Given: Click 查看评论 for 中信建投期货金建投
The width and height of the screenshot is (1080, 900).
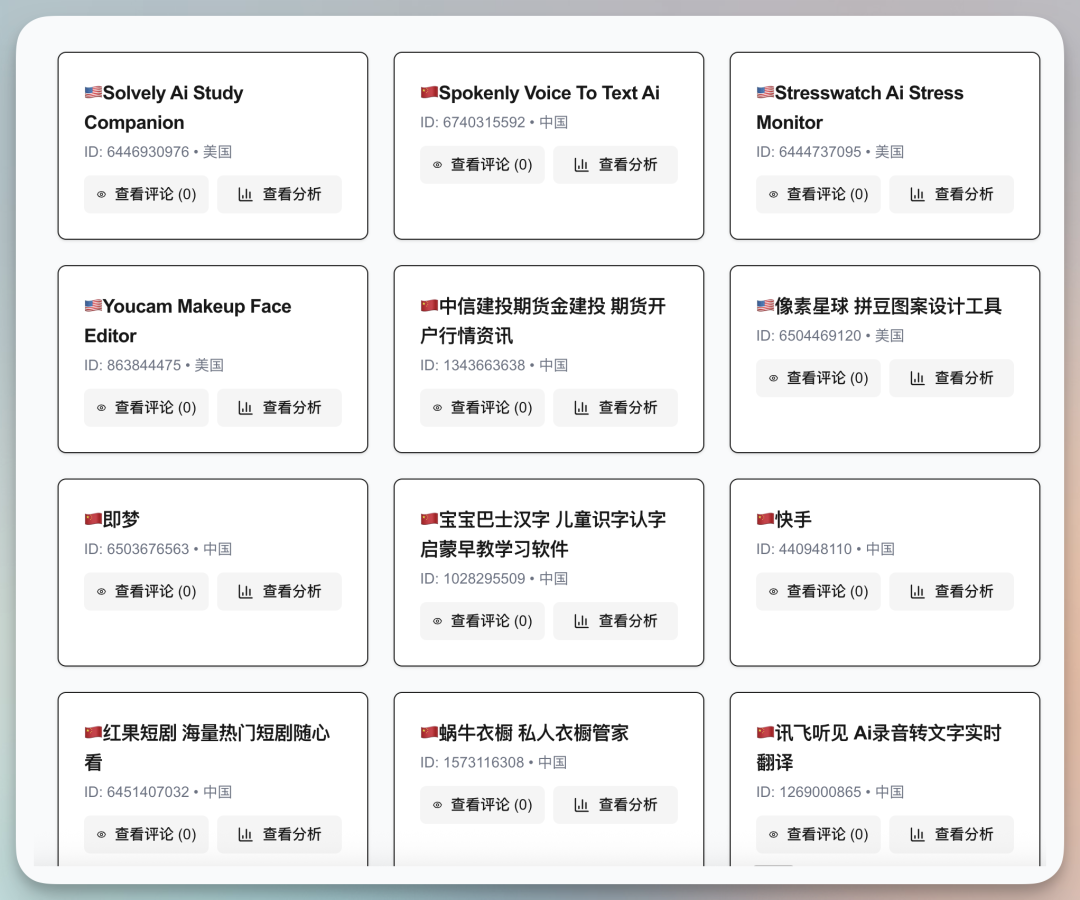Looking at the screenshot, I should pyautogui.click(x=482, y=408).
